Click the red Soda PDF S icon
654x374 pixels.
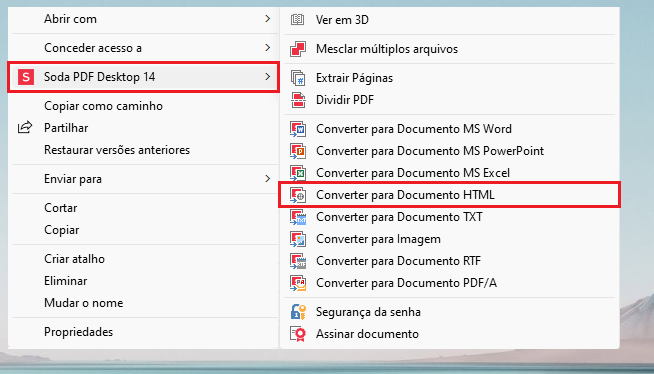click(x=26, y=77)
